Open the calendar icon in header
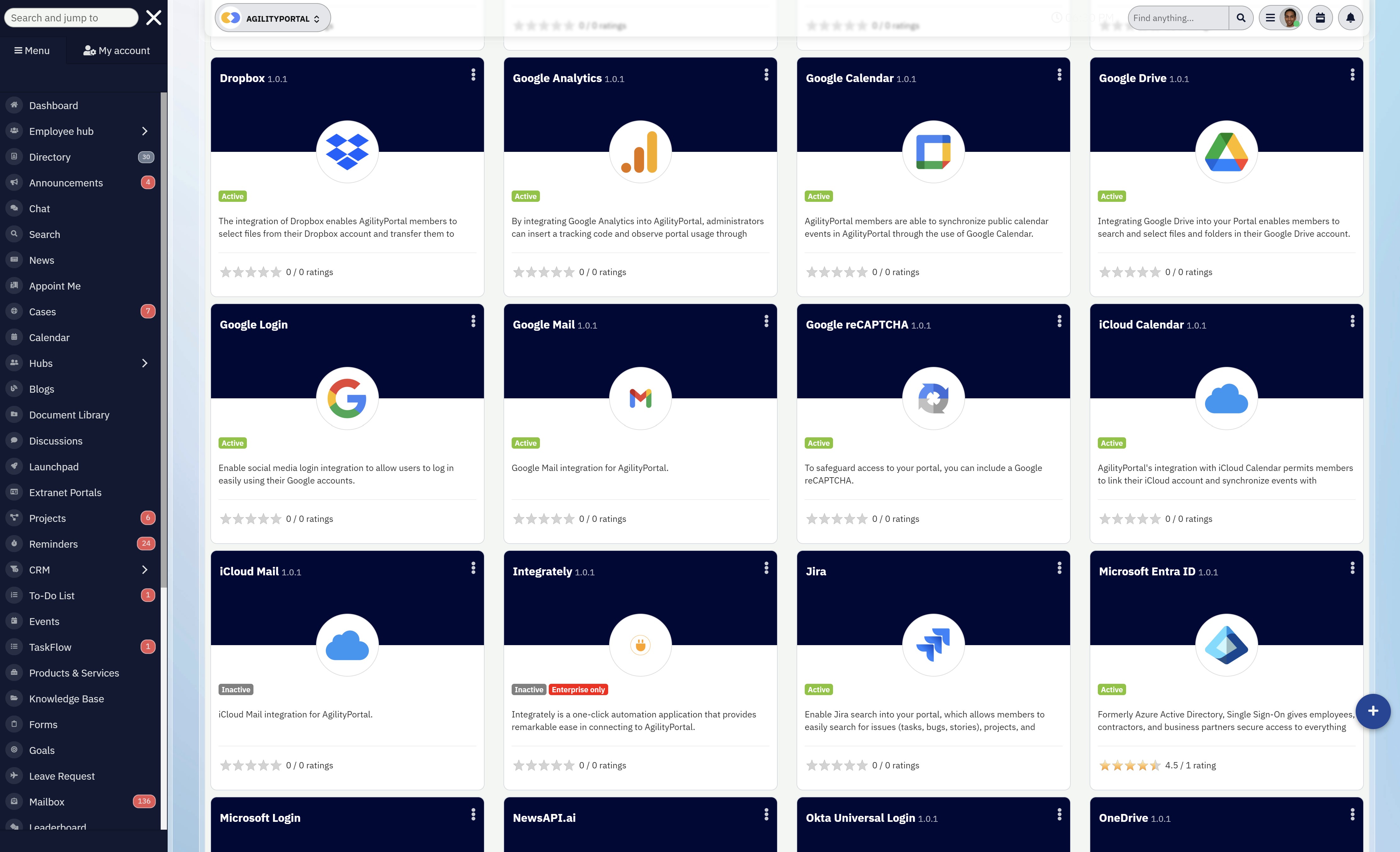1400x852 pixels. tap(1320, 18)
